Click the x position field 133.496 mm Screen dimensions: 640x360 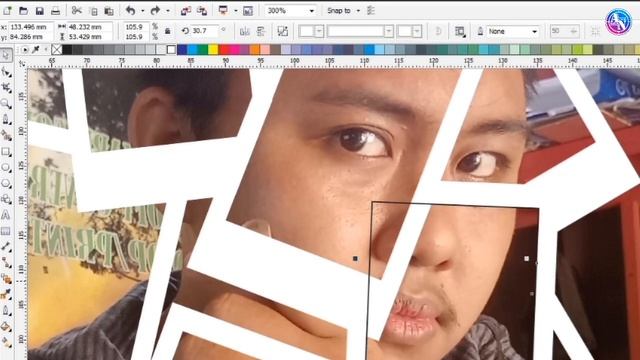point(31,27)
